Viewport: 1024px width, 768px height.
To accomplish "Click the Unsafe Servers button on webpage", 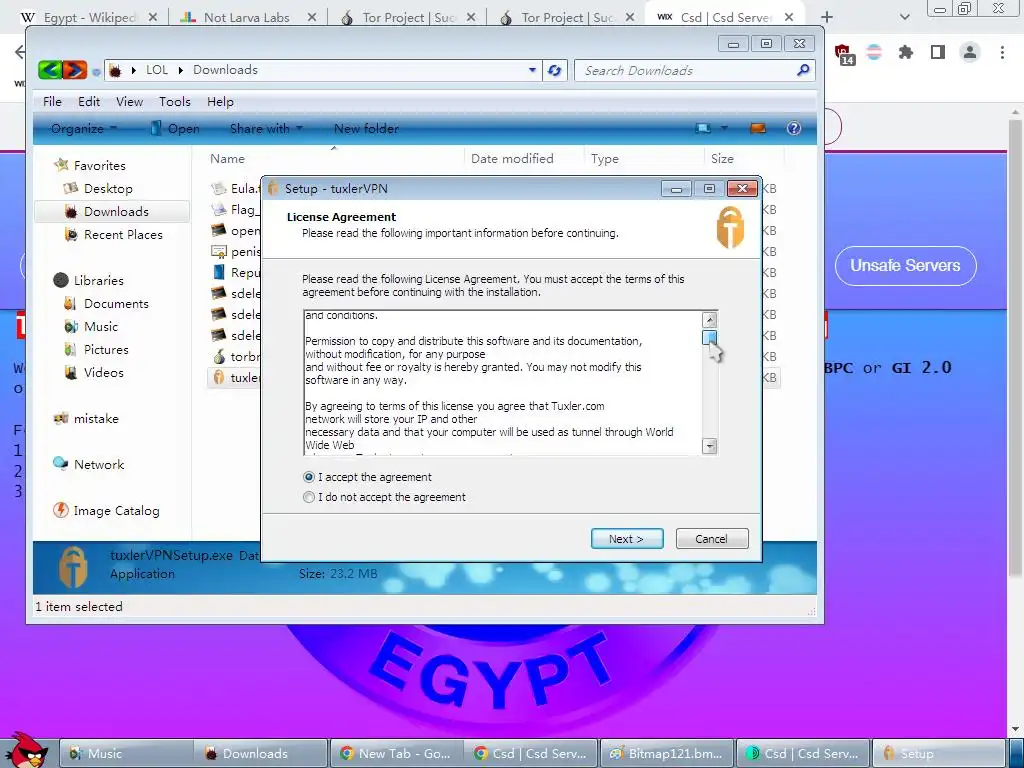I will (x=905, y=266).
